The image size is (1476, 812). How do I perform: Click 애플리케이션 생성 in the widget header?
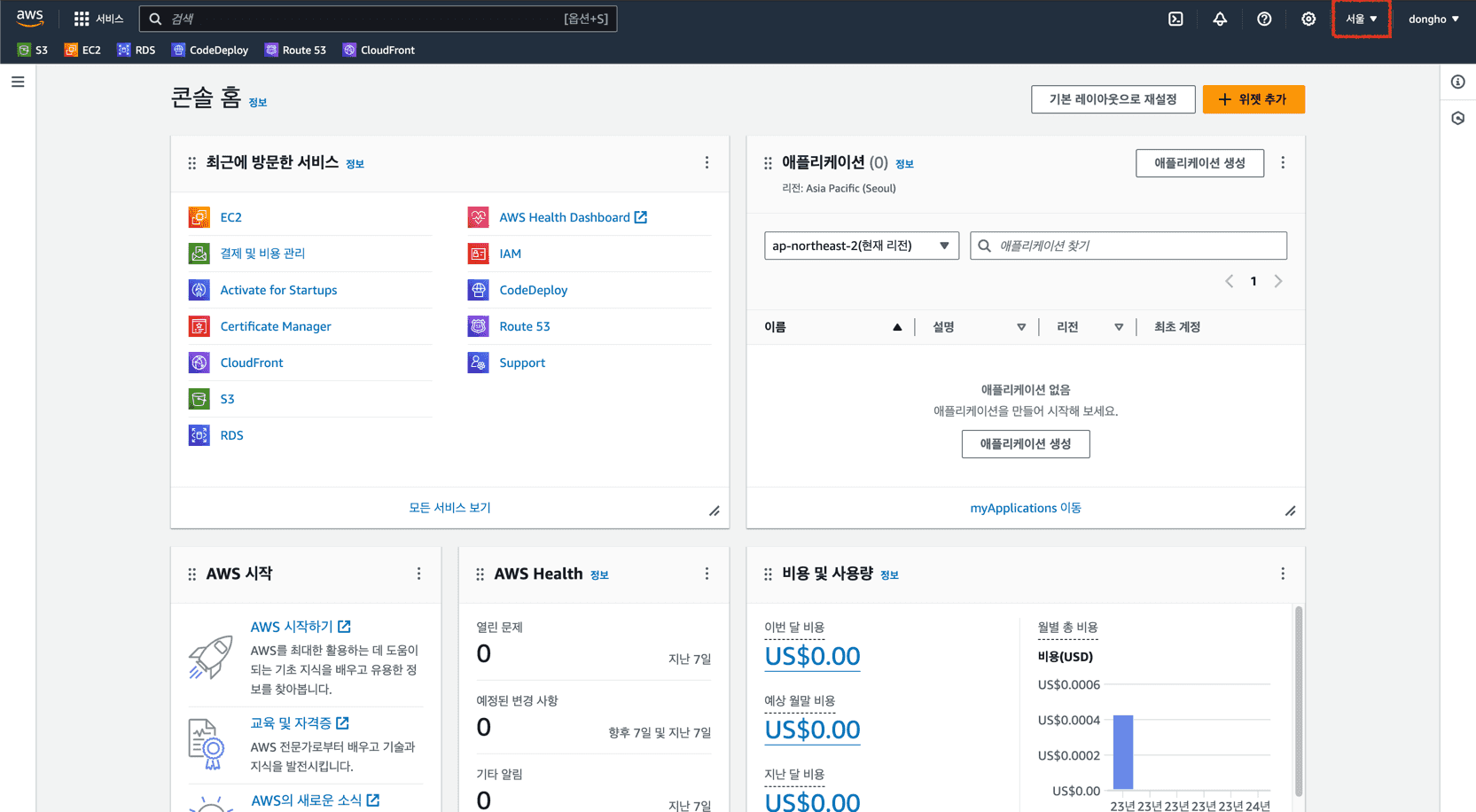1199,163
